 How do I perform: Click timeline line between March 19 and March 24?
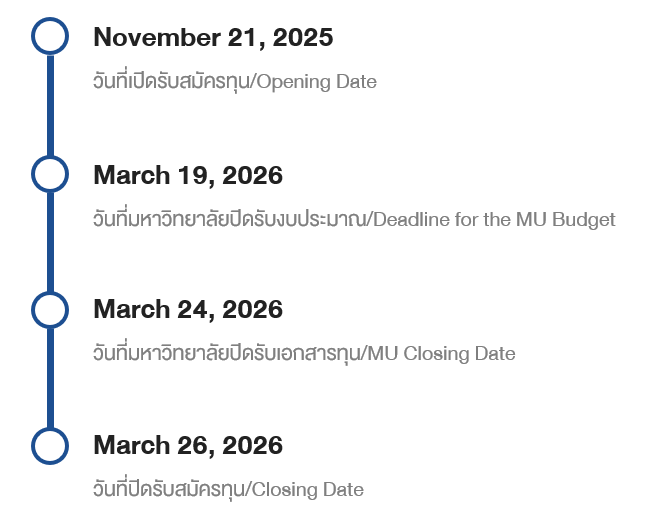pyautogui.click(x=50, y=241)
